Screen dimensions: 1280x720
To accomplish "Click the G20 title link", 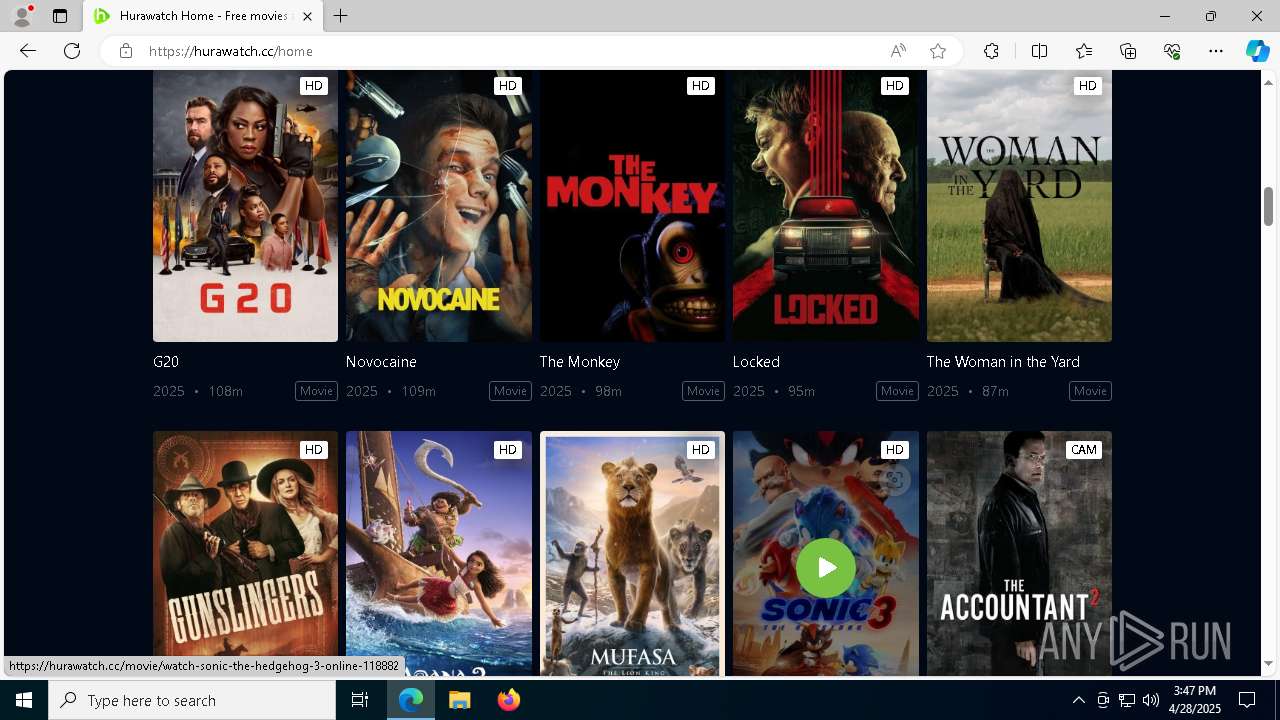I will [x=166, y=362].
